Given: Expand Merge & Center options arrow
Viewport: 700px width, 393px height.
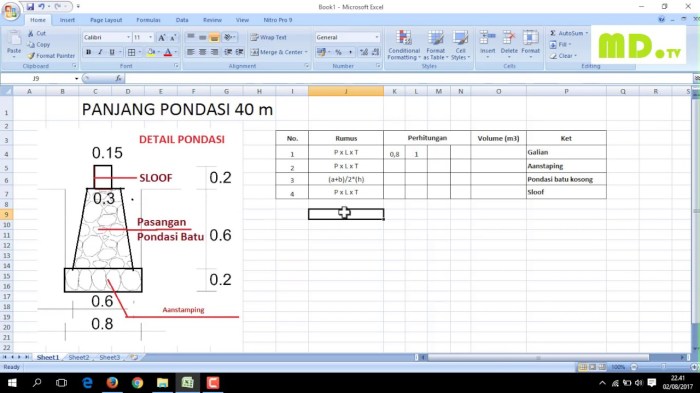Looking at the screenshot, I should (x=306, y=52).
